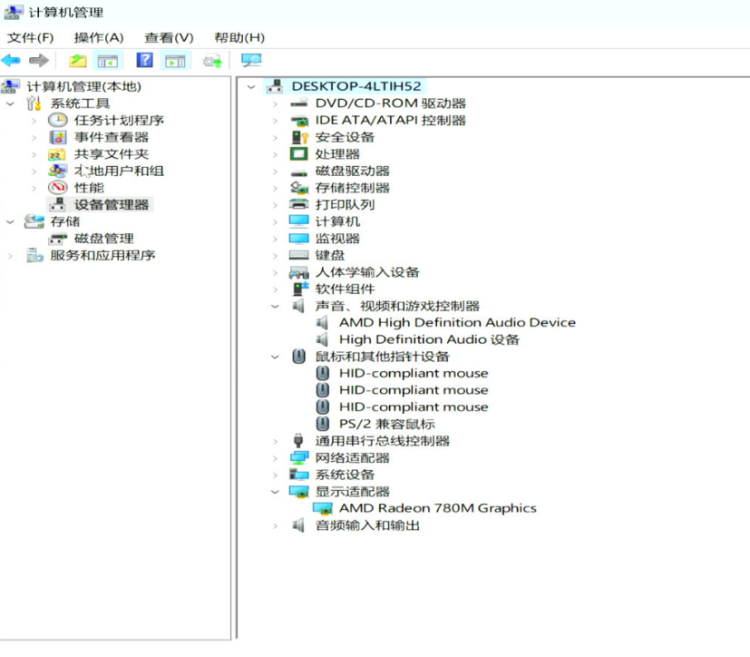Click the update driver toolbar icon

212,61
